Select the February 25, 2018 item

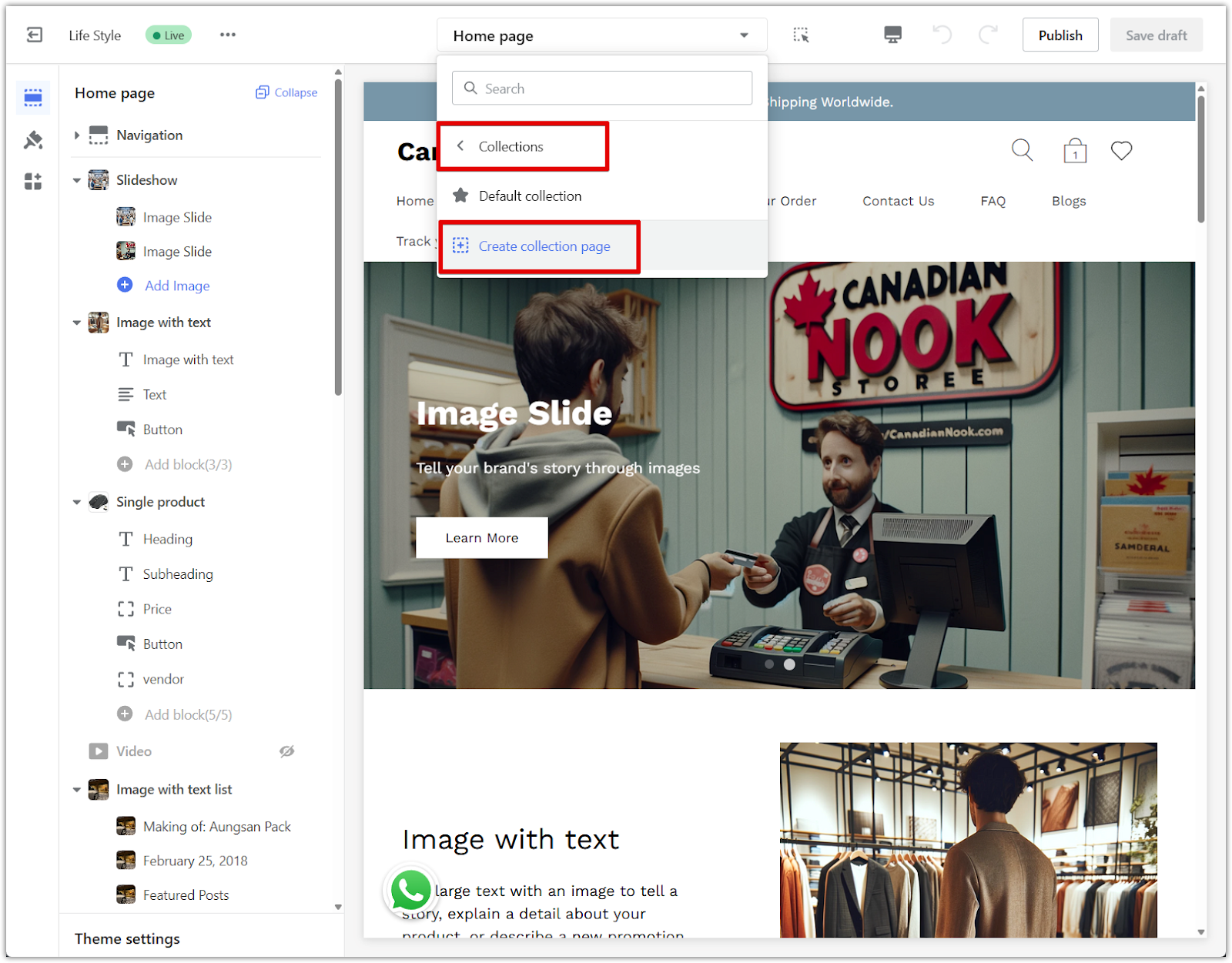(196, 861)
